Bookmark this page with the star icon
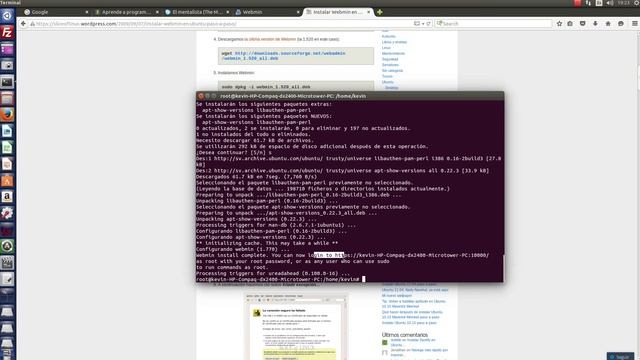The height and width of the screenshot is (360, 640). tap(559, 24)
